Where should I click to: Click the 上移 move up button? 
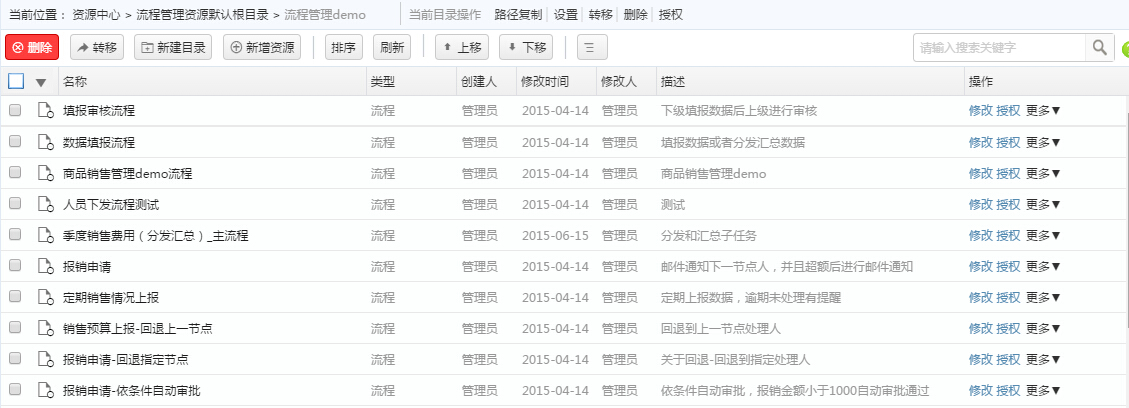click(x=461, y=47)
